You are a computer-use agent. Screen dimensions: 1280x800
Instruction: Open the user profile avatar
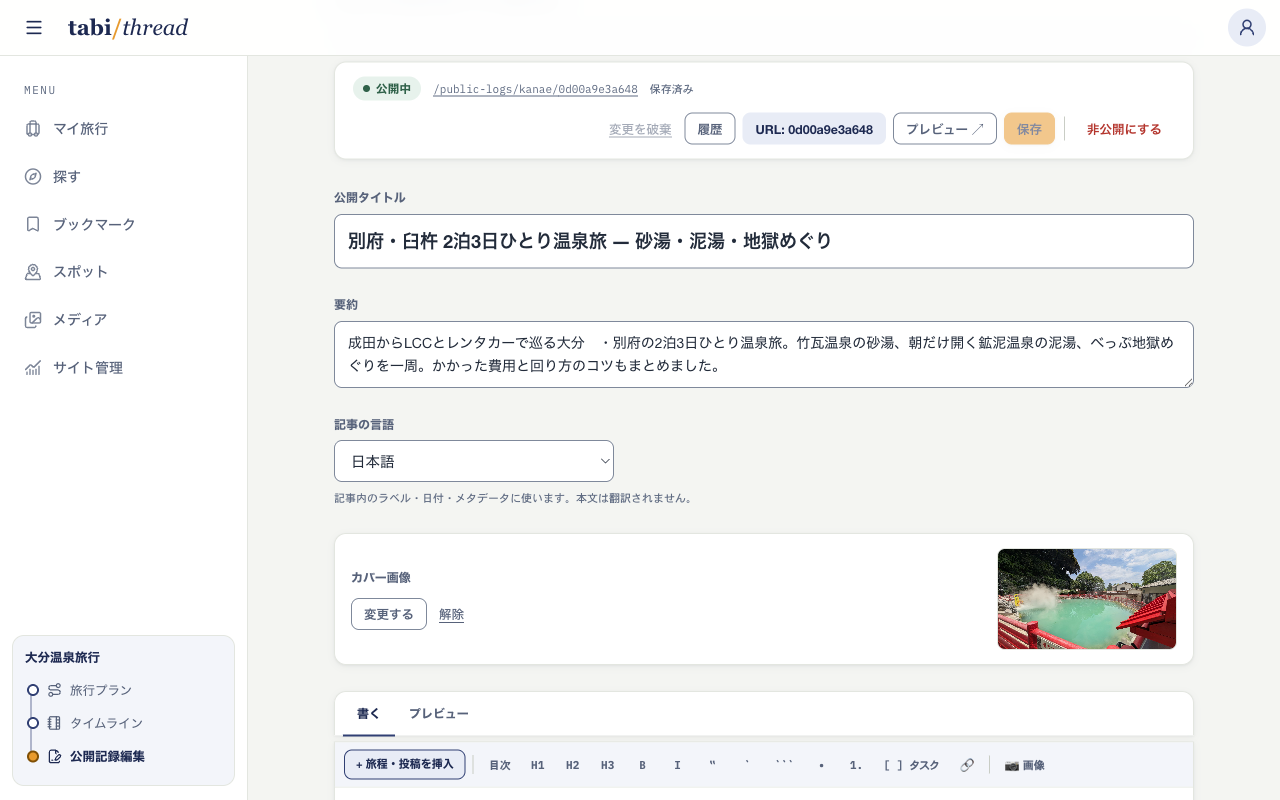(1247, 27)
